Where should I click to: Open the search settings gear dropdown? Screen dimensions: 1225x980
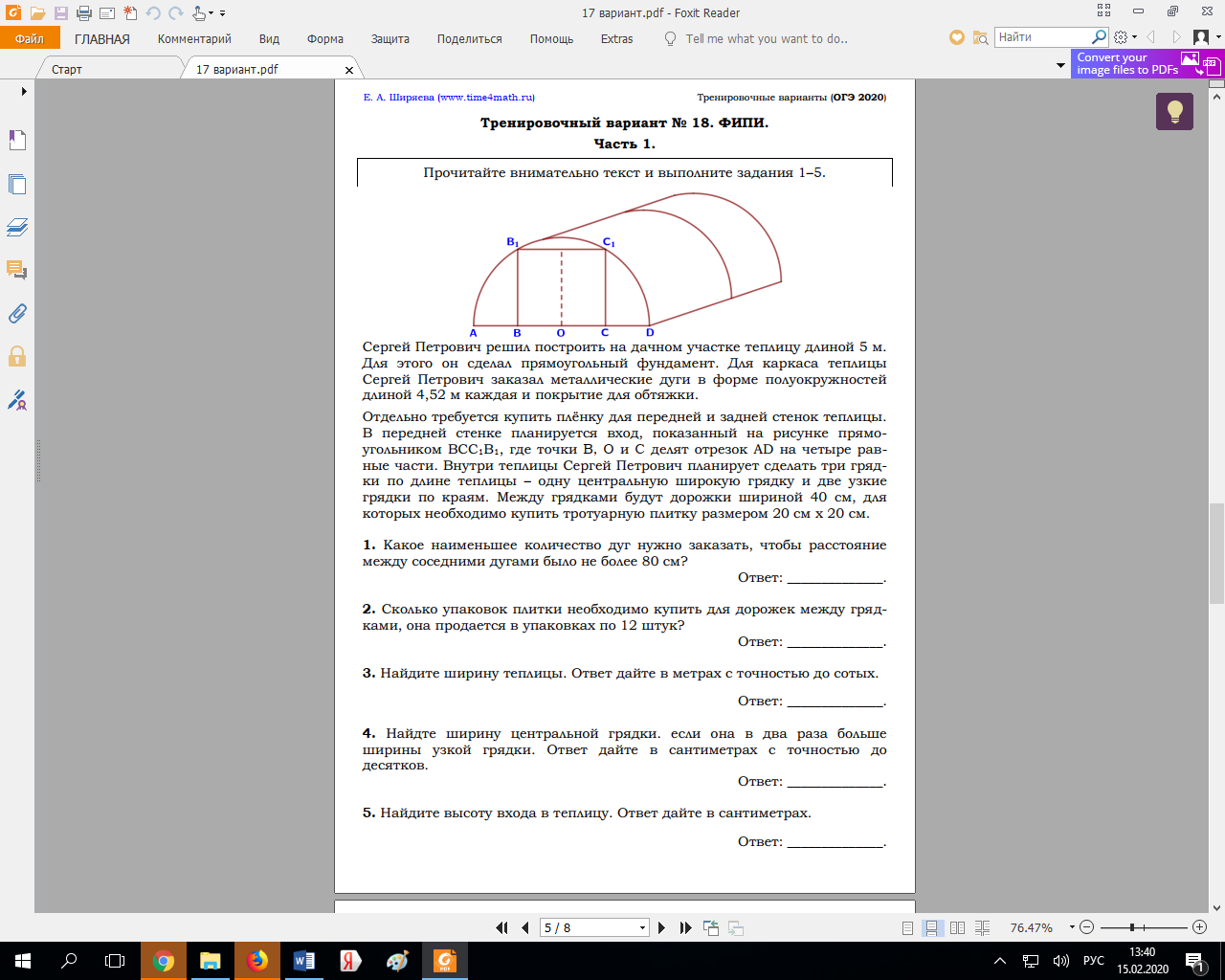coord(1125,38)
